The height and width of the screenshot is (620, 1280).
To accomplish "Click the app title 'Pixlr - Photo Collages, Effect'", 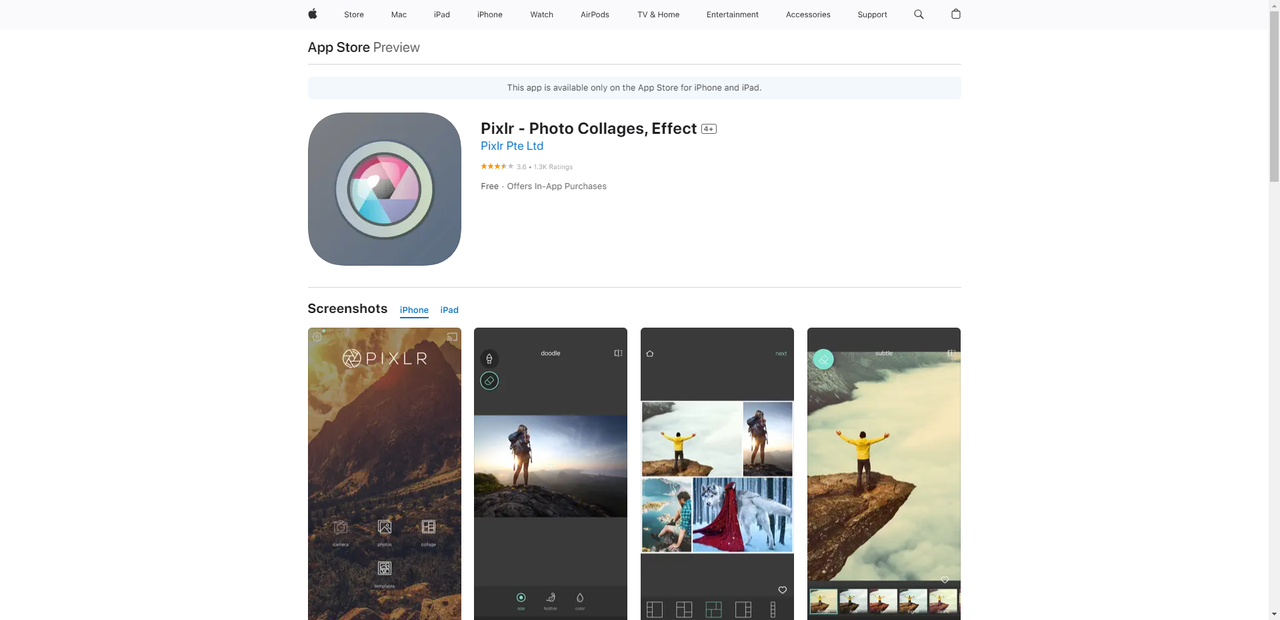I will 589,128.
